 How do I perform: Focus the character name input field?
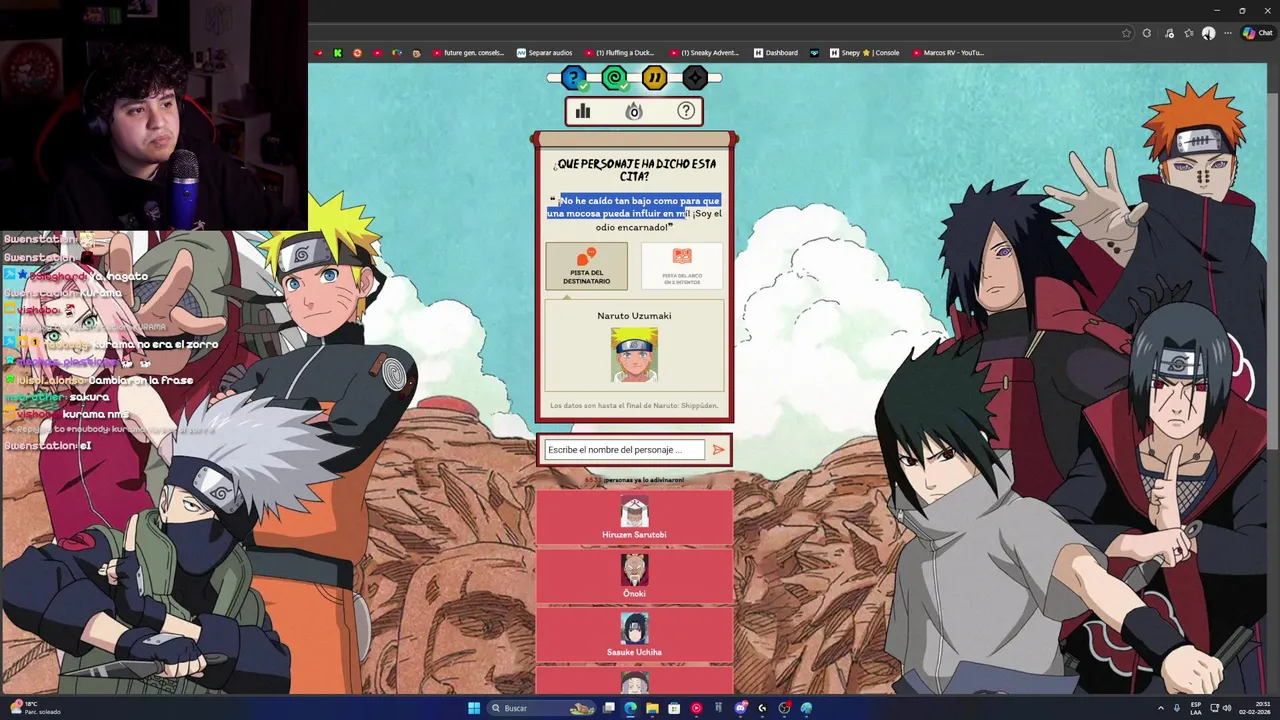click(624, 450)
